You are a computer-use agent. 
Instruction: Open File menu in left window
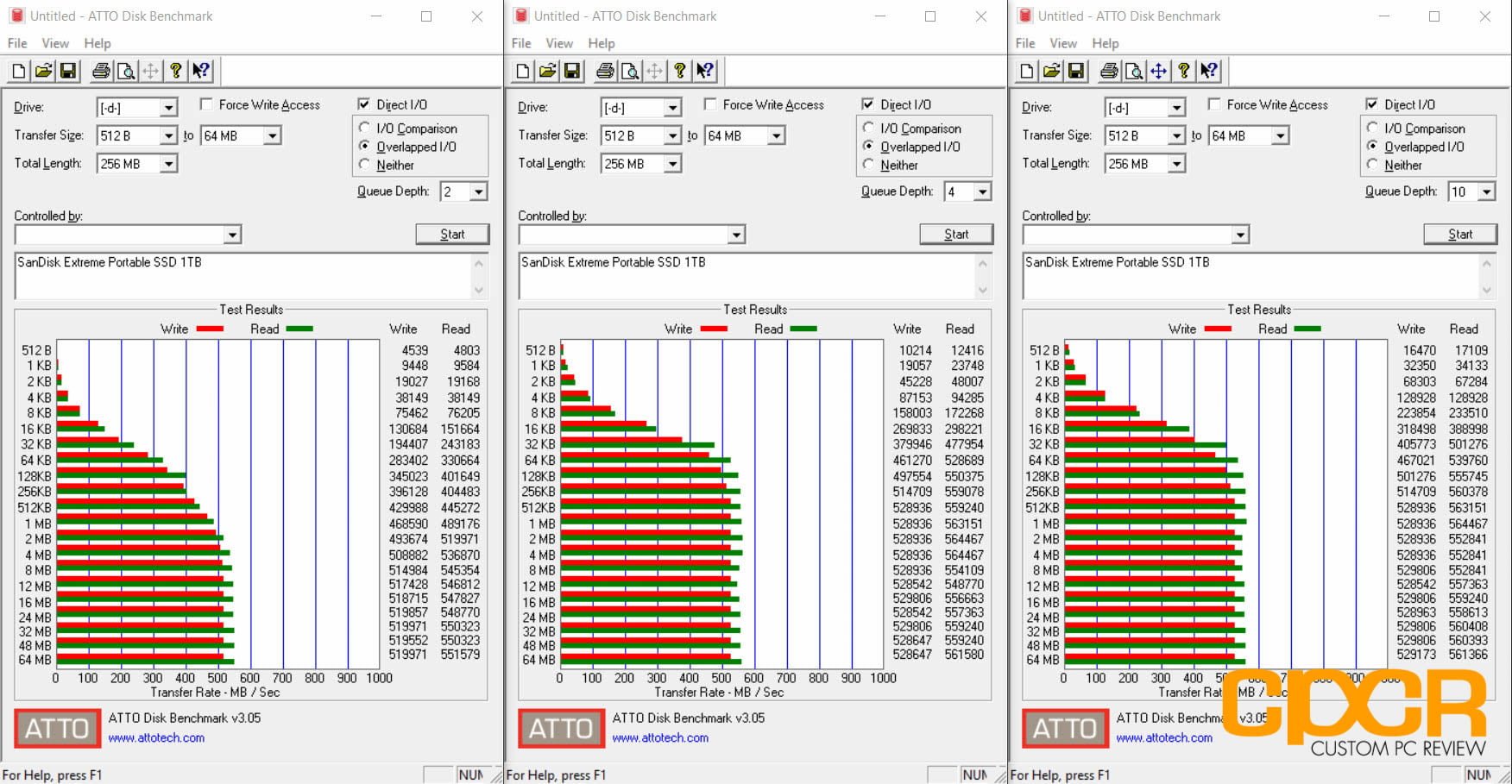pyautogui.click(x=17, y=43)
